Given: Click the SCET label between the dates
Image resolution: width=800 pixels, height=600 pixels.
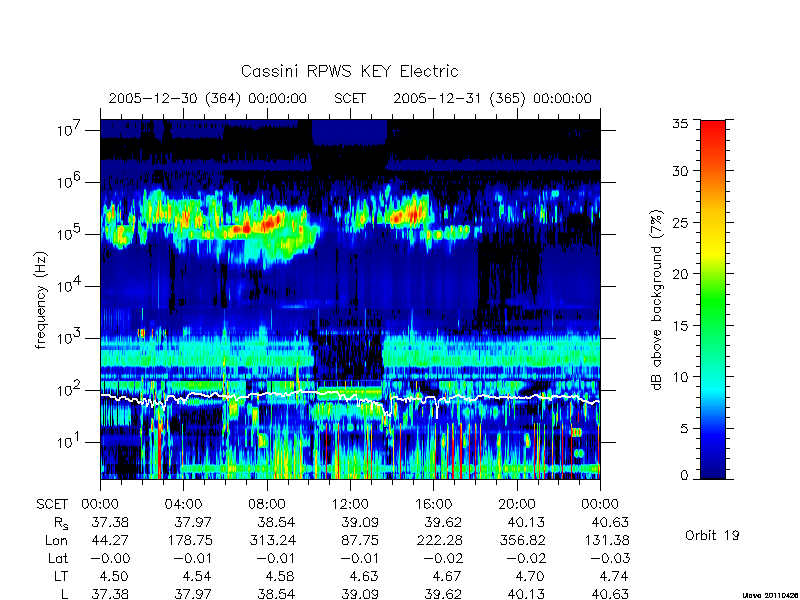Looking at the screenshot, I should tap(350, 98).
